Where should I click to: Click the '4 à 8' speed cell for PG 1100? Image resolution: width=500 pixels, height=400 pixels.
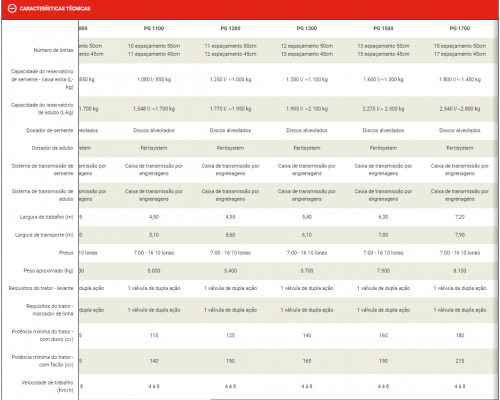pos(154,386)
